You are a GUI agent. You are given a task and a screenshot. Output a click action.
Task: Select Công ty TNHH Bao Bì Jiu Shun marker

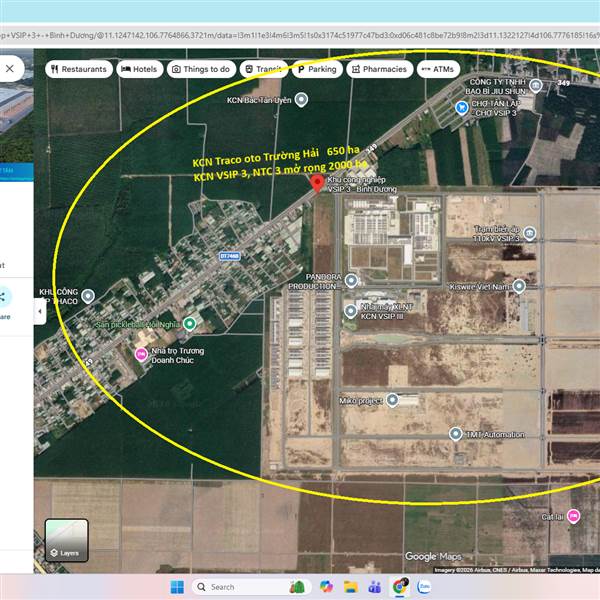[x=535, y=86]
